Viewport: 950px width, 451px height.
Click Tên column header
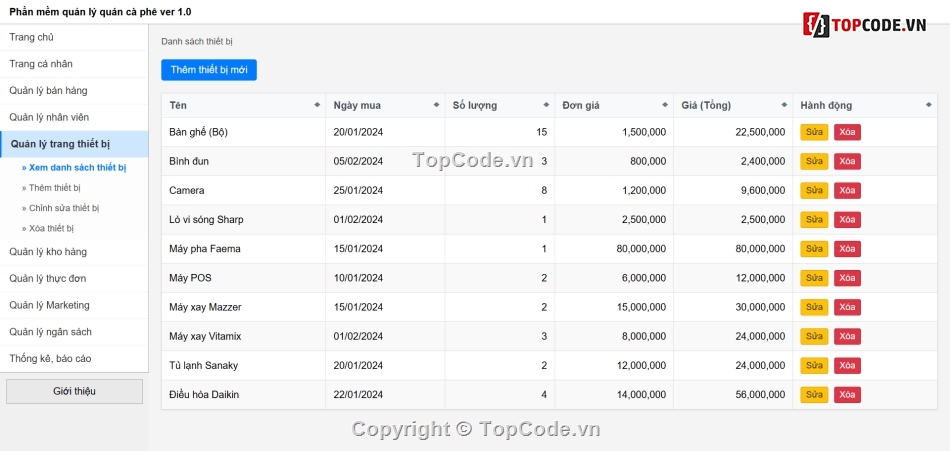pos(244,105)
